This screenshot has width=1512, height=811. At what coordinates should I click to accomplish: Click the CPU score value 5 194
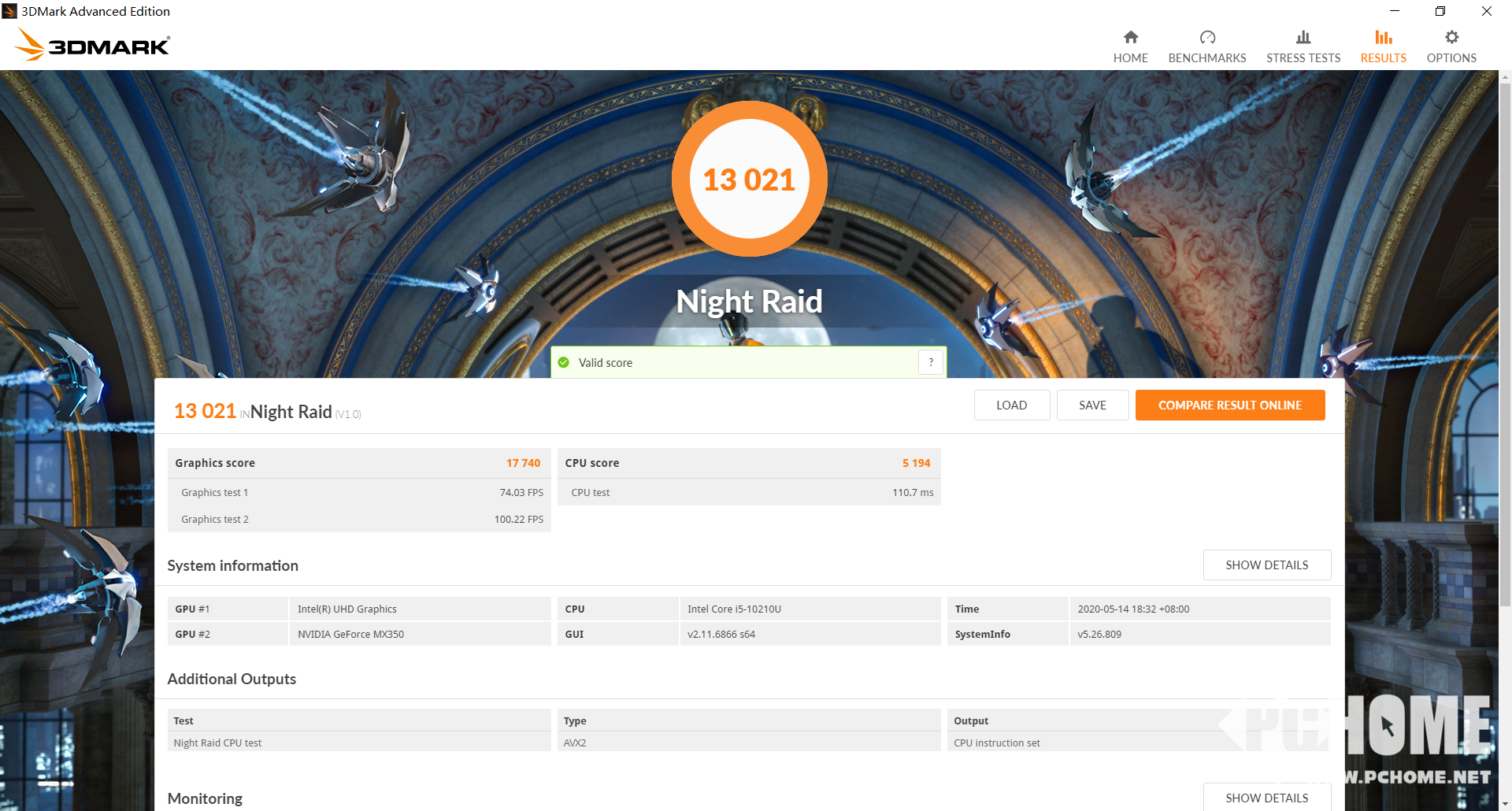(916, 463)
